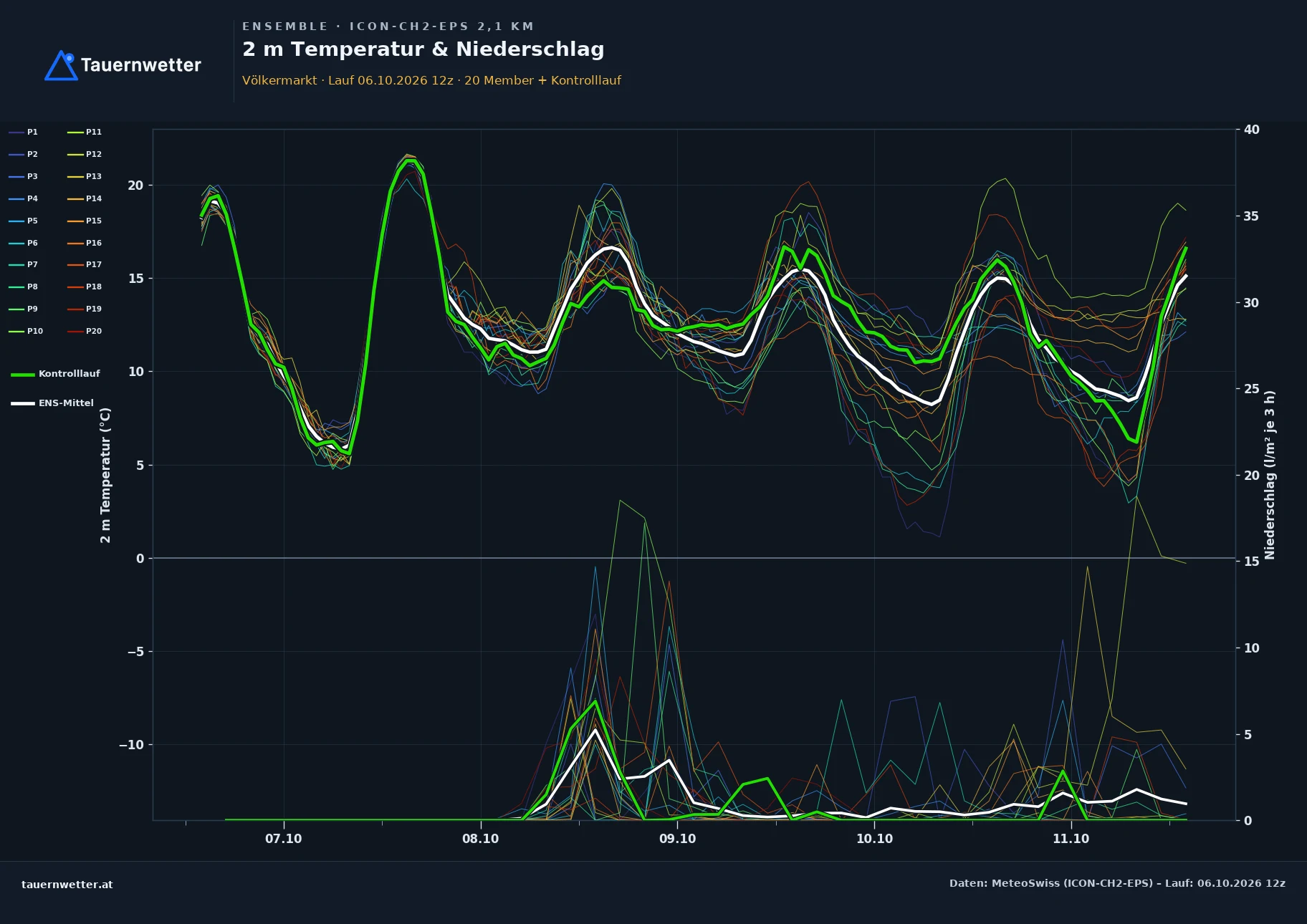This screenshot has height=924, width=1307.
Task: Select the P16 legend entry
Action: pyautogui.click(x=85, y=243)
